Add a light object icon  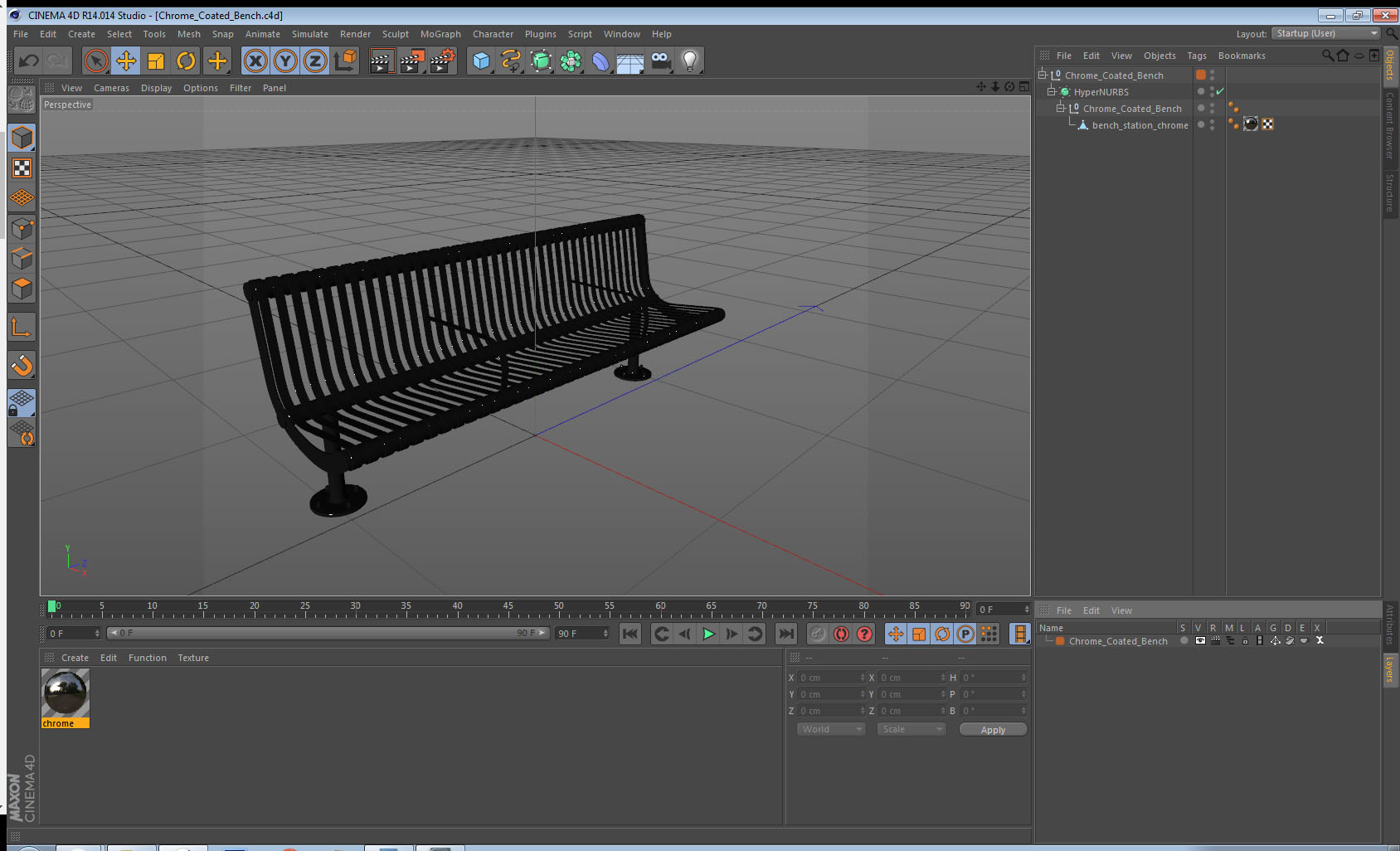click(690, 61)
